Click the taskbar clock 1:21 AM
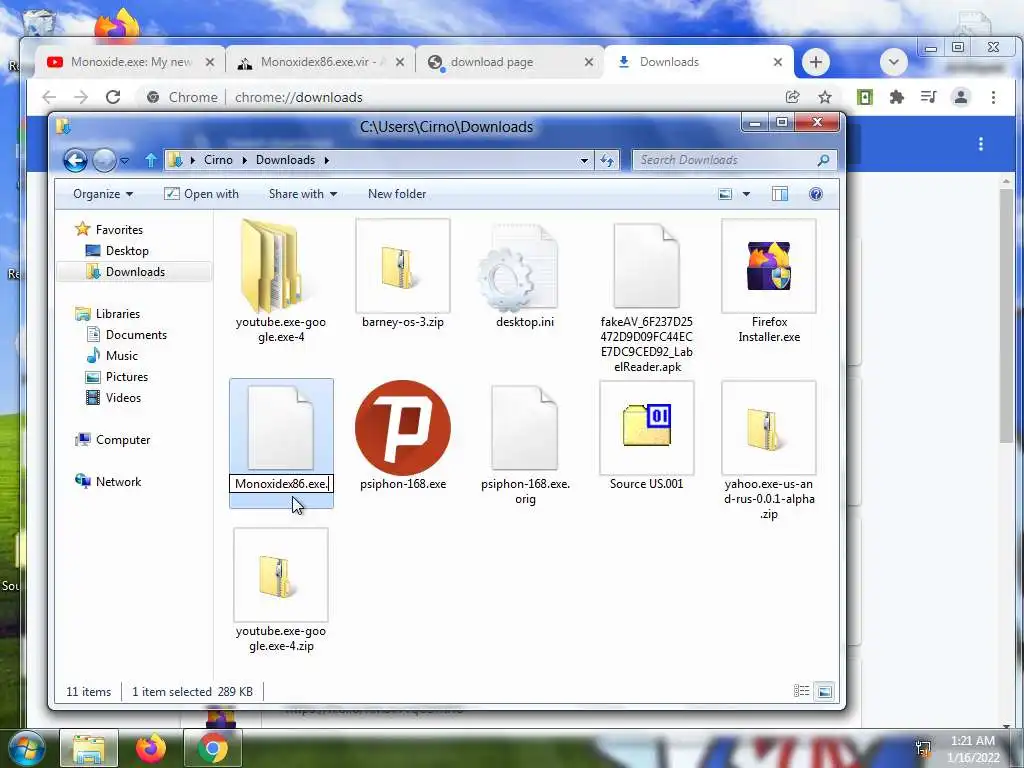 (973, 741)
